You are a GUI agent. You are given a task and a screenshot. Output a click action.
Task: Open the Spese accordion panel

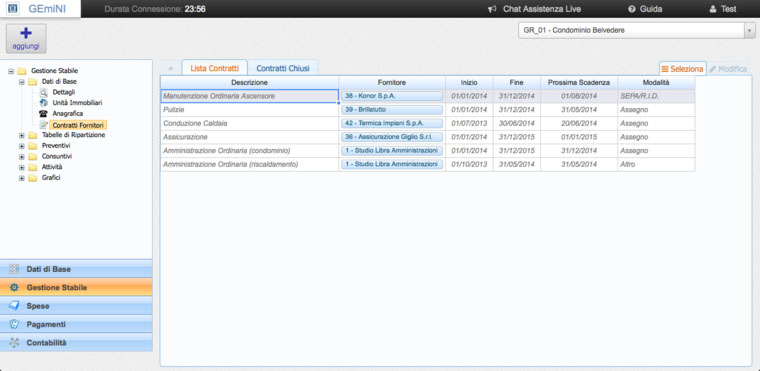(76, 306)
